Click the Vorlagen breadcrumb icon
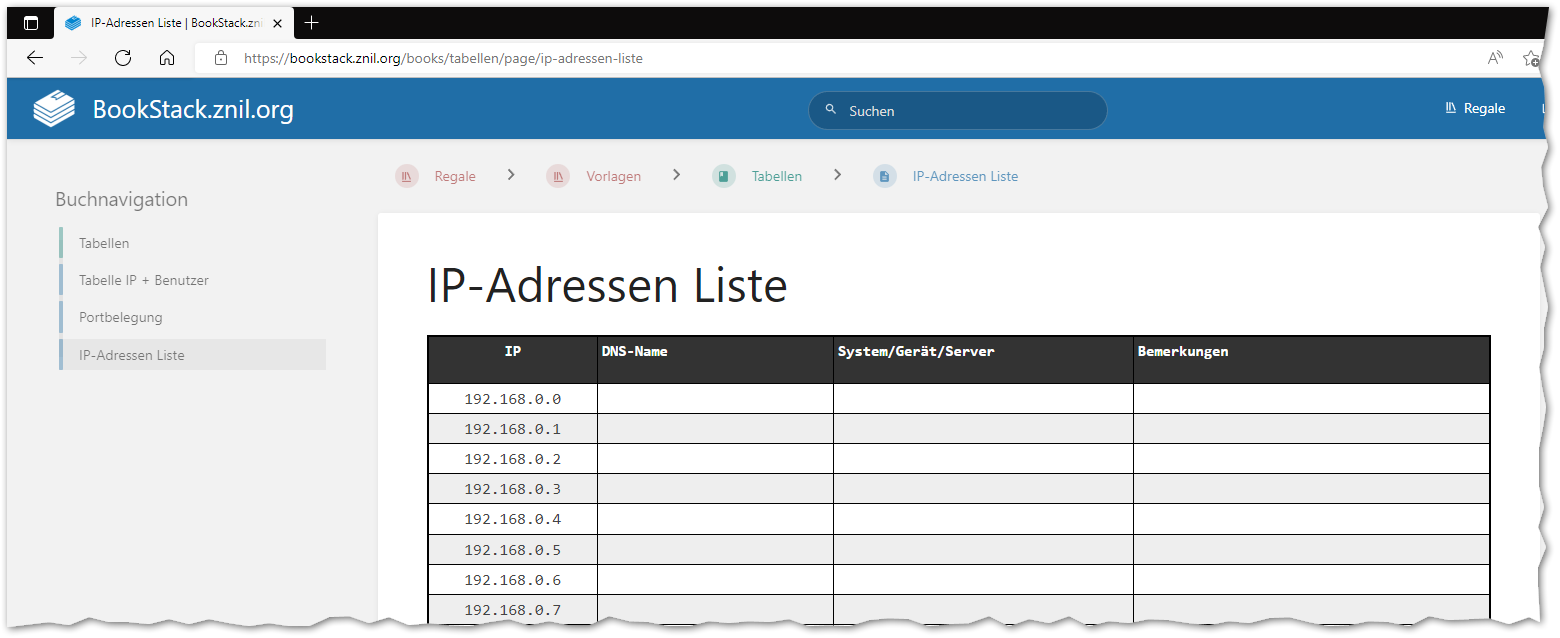1560x638 pixels. point(558,177)
